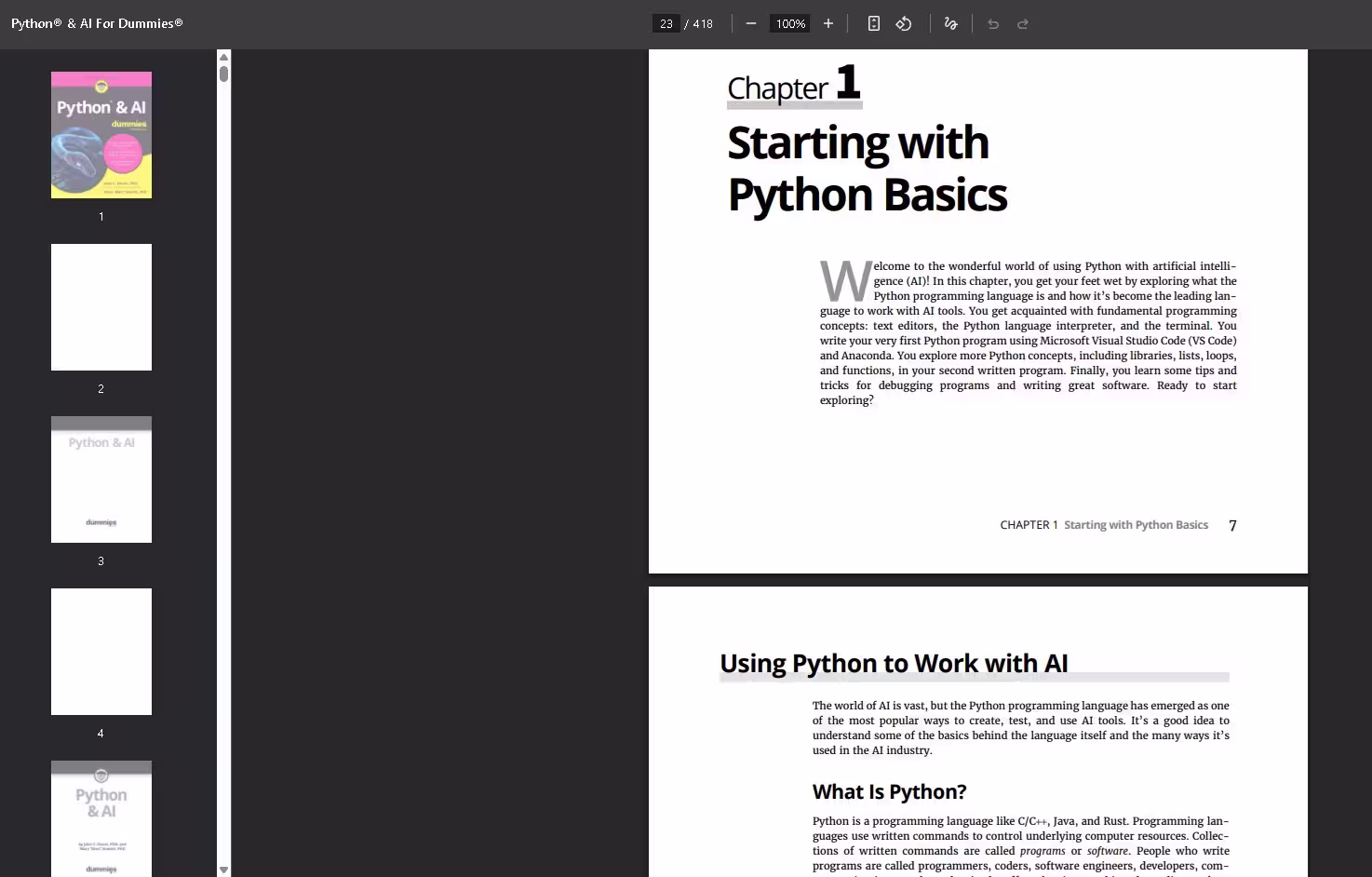Viewport: 1372px width, 877px height.
Task: Click the thumbnail sidebar scrollbar thumb
Action: tap(223, 73)
